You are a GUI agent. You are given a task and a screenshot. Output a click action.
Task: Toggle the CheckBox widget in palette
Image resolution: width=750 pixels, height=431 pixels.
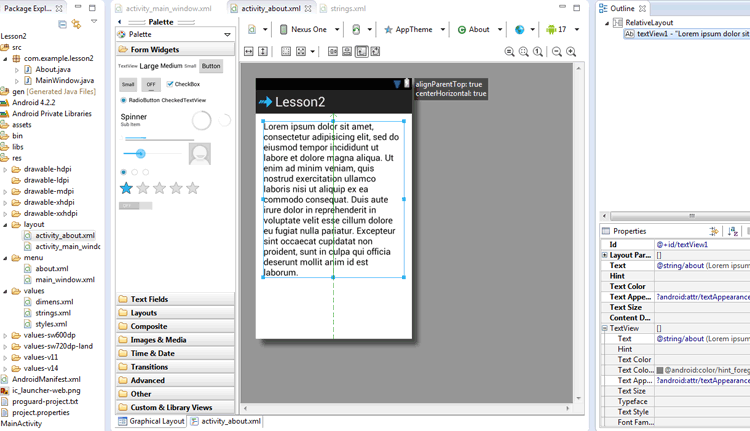pyautogui.click(x=183, y=84)
